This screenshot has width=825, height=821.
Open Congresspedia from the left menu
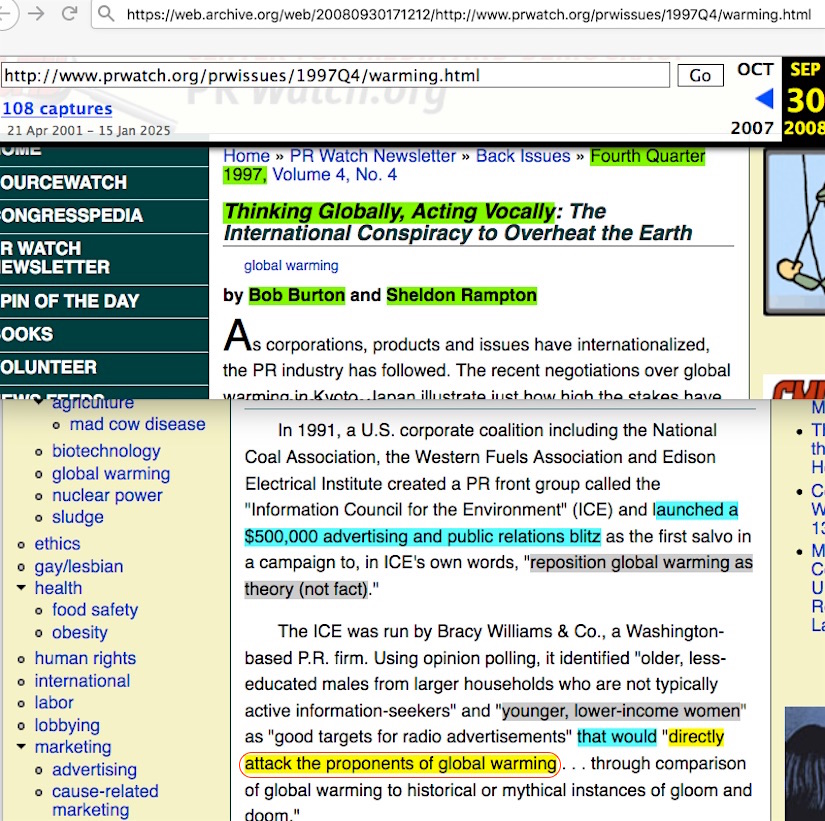click(x=72, y=215)
